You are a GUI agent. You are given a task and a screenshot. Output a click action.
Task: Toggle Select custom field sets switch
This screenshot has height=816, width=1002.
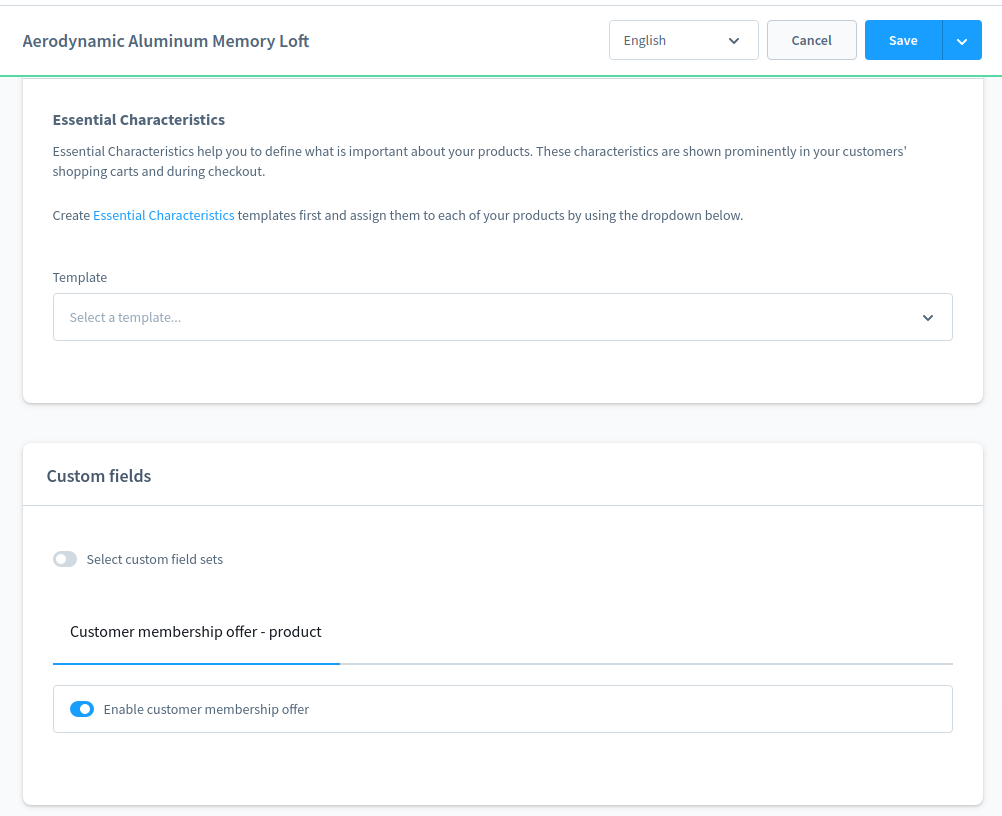(x=65, y=559)
